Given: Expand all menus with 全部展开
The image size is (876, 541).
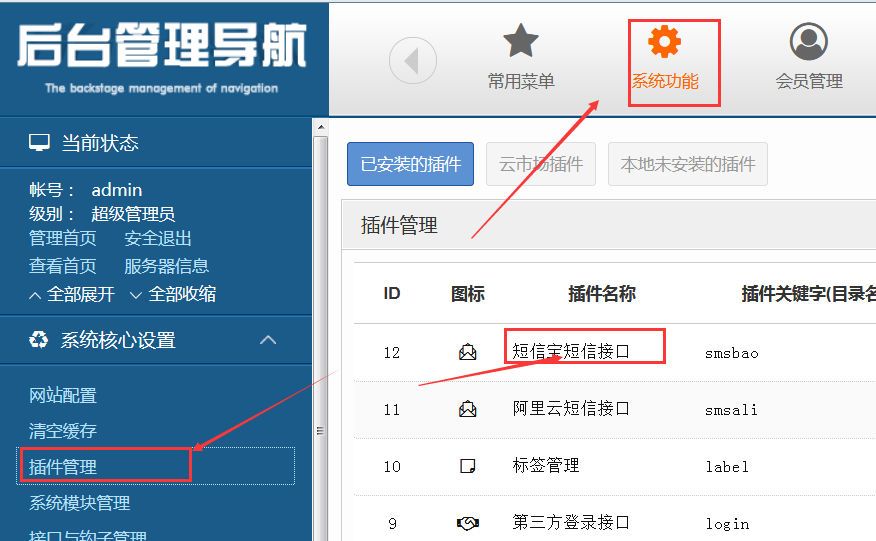Looking at the screenshot, I should pyautogui.click(x=72, y=294).
